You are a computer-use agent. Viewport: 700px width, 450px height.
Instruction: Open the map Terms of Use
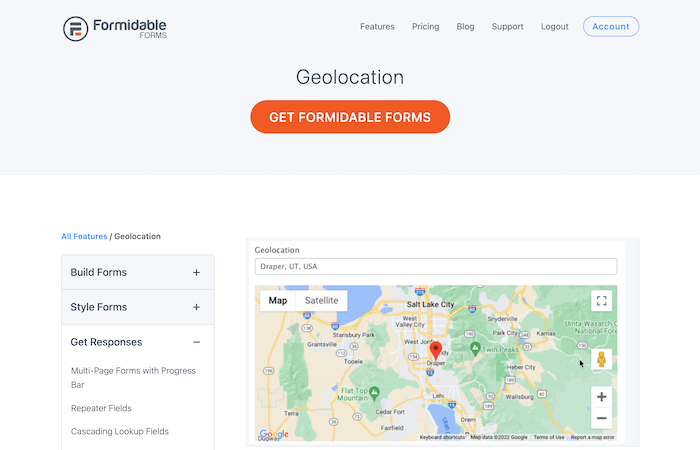(x=549, y=437)
